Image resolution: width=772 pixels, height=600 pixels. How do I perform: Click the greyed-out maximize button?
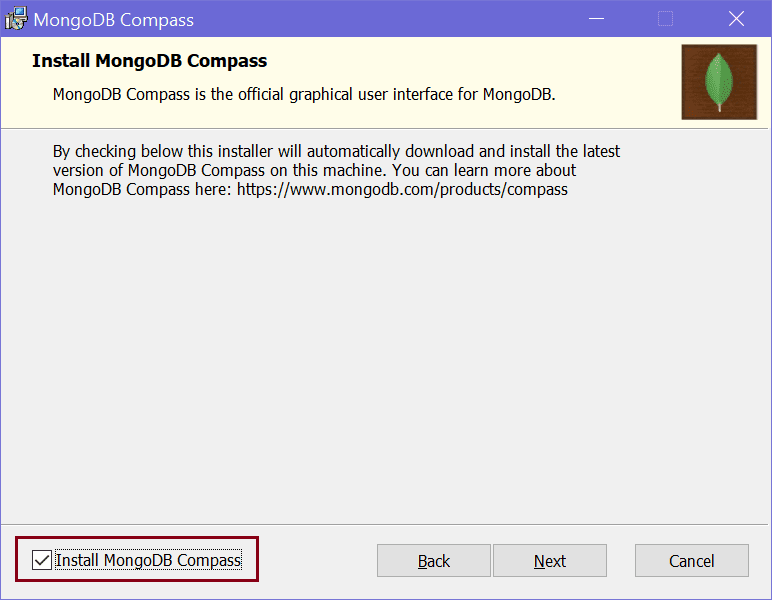point(665,19)
